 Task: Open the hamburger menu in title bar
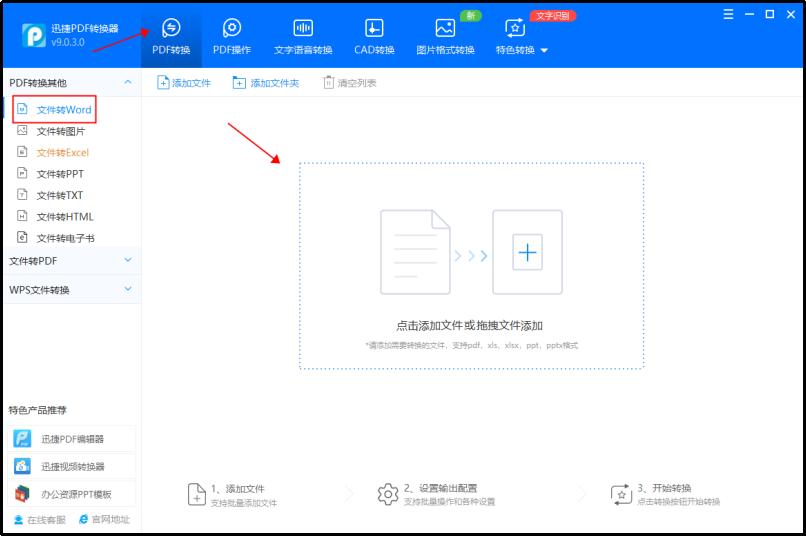click(x=728, y=14)
